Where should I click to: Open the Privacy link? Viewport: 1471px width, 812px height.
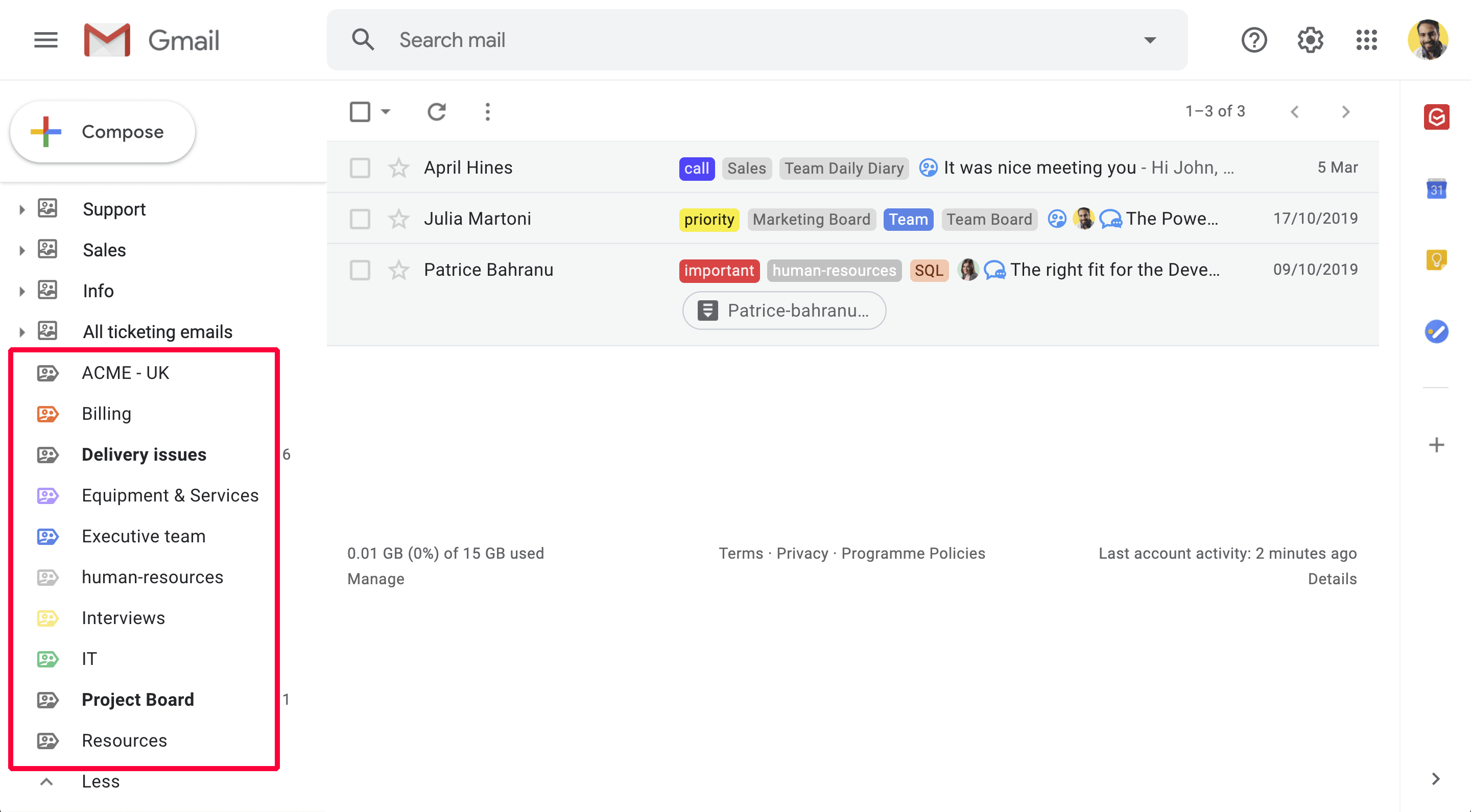pos(802,553)
